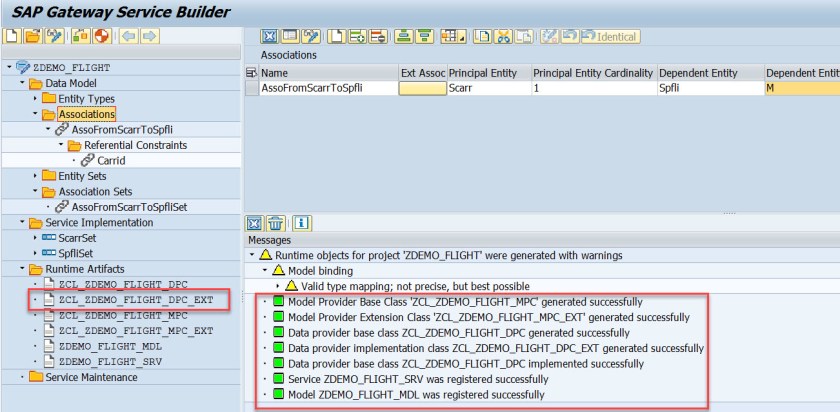
Task: Toggle Display/Change icon in Associations grid toolbar
Action: [x=311, y=36]
